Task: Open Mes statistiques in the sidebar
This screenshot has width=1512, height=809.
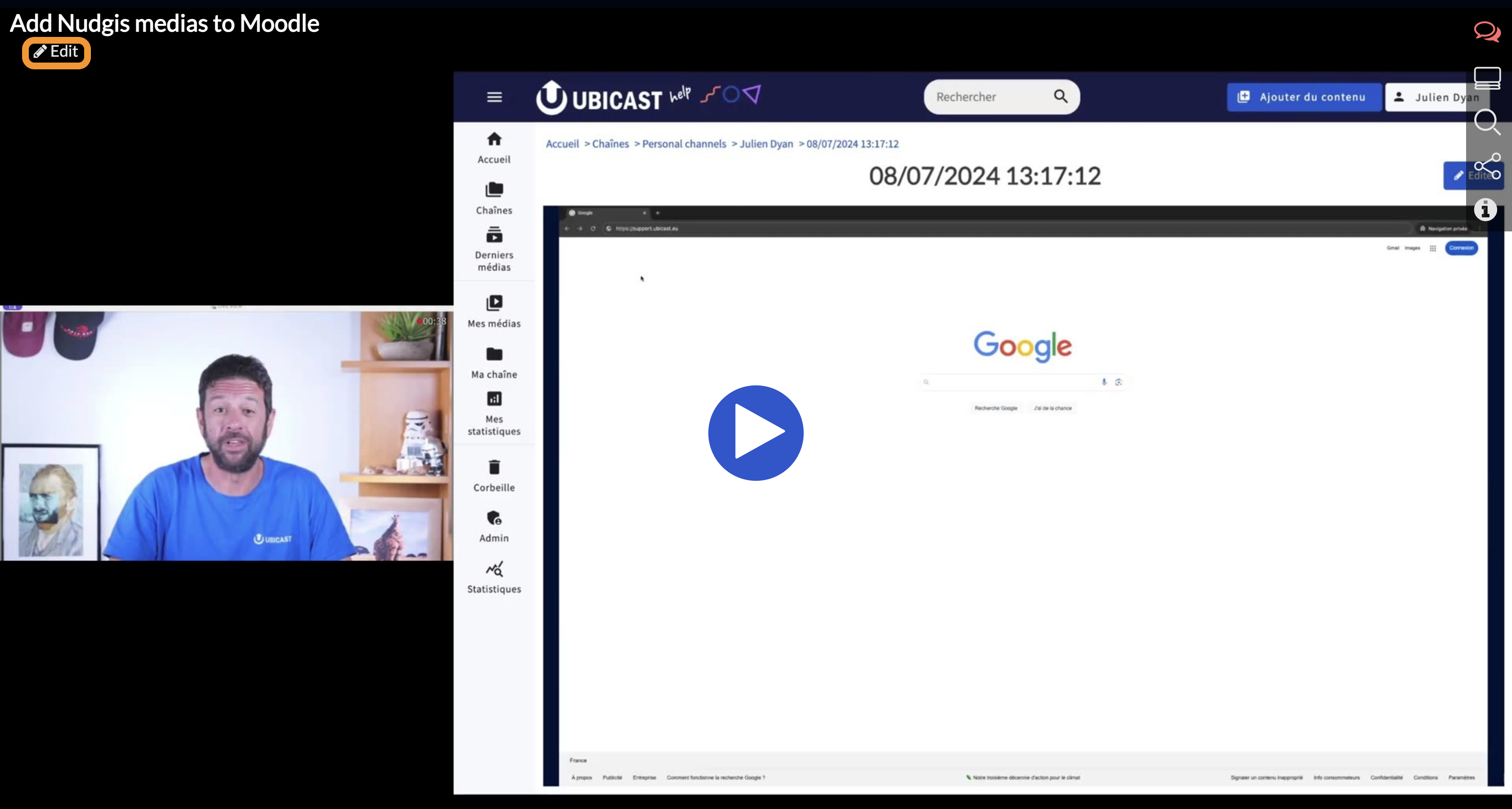Action: [x=494, y=414]
